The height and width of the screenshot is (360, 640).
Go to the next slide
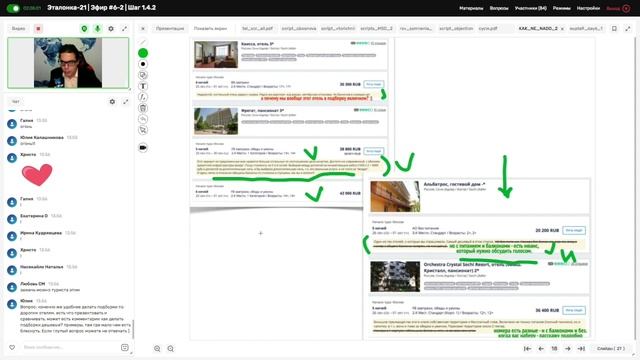(568, 349)
